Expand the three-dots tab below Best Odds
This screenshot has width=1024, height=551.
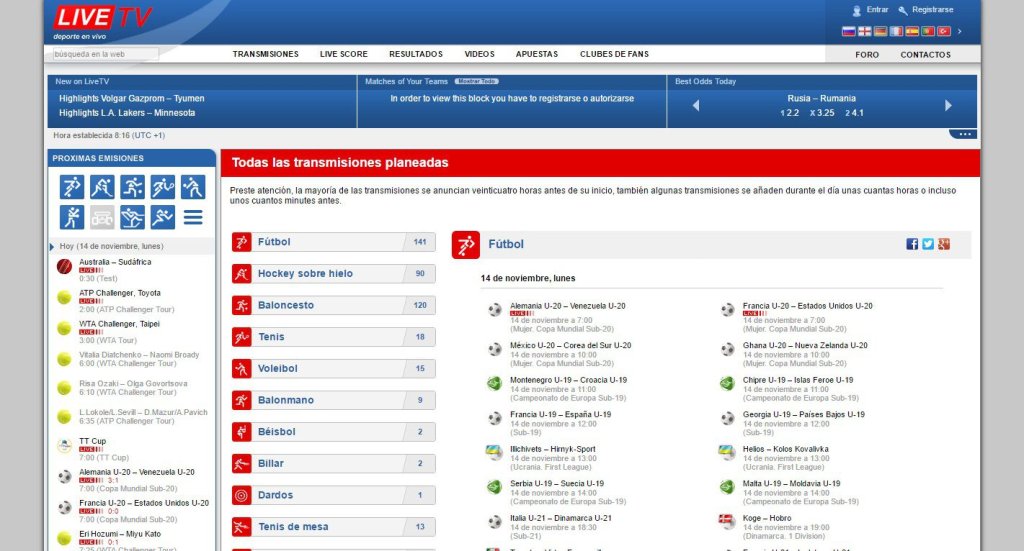tap(964, 134)
